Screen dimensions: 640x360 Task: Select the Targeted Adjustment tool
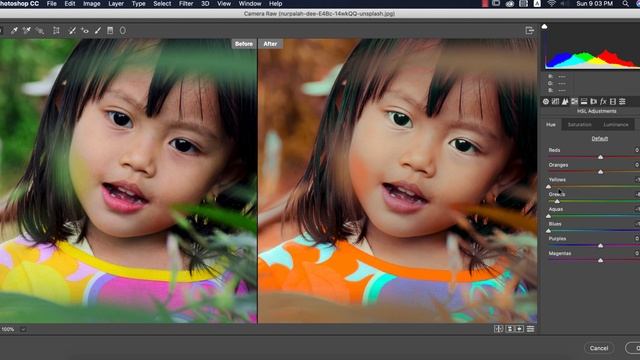point(40,31)
